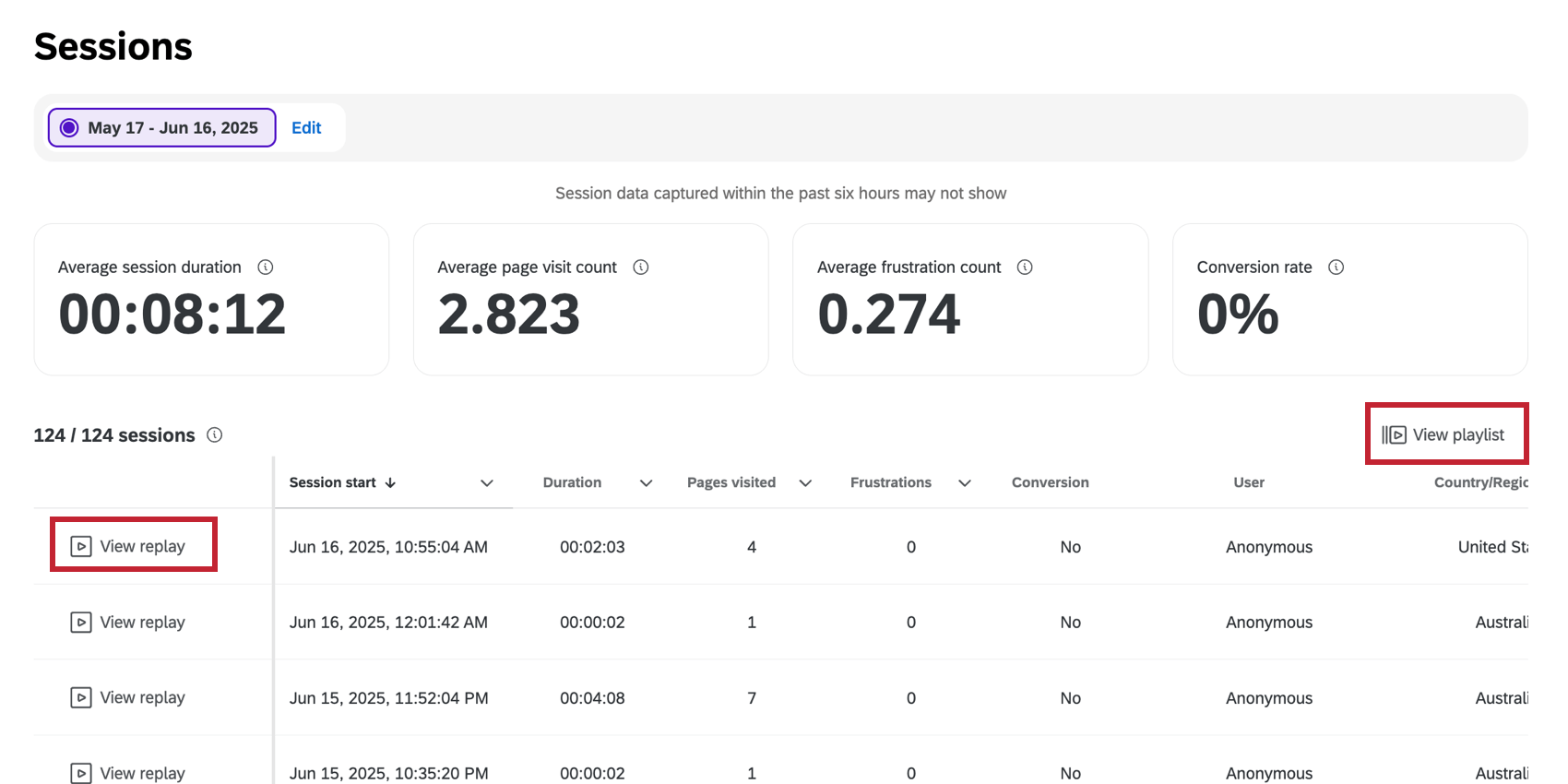Click play icon for Jun 15 11:52:04 PM session
The width and height of the screenshot is (1568, 784).
click(x=81, y=698)
